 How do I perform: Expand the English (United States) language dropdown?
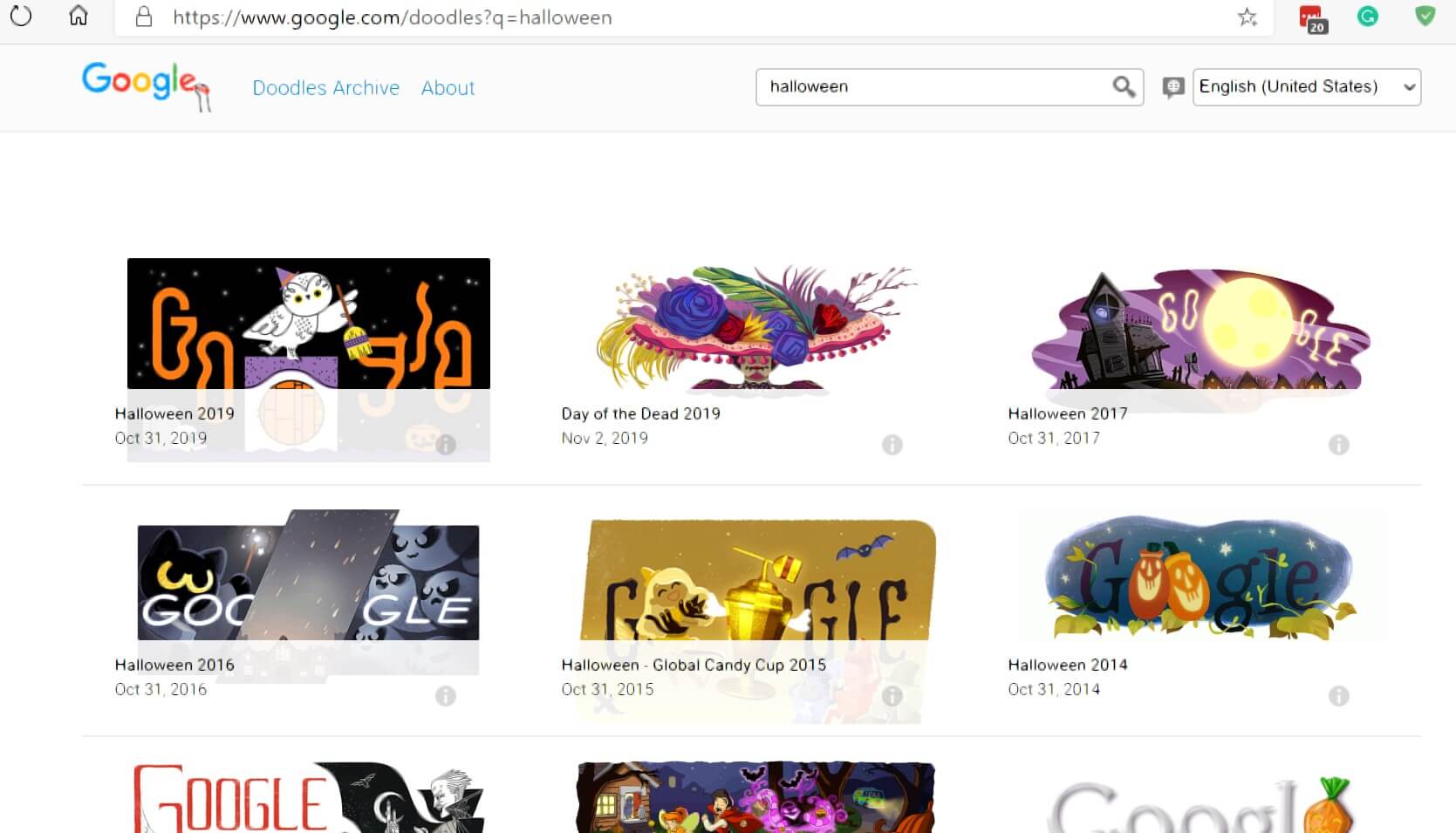tap(1306, 87)
